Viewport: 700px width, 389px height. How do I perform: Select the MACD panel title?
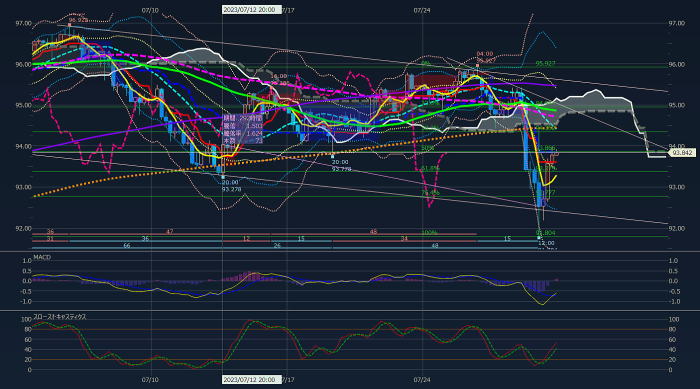pos(42,258)
